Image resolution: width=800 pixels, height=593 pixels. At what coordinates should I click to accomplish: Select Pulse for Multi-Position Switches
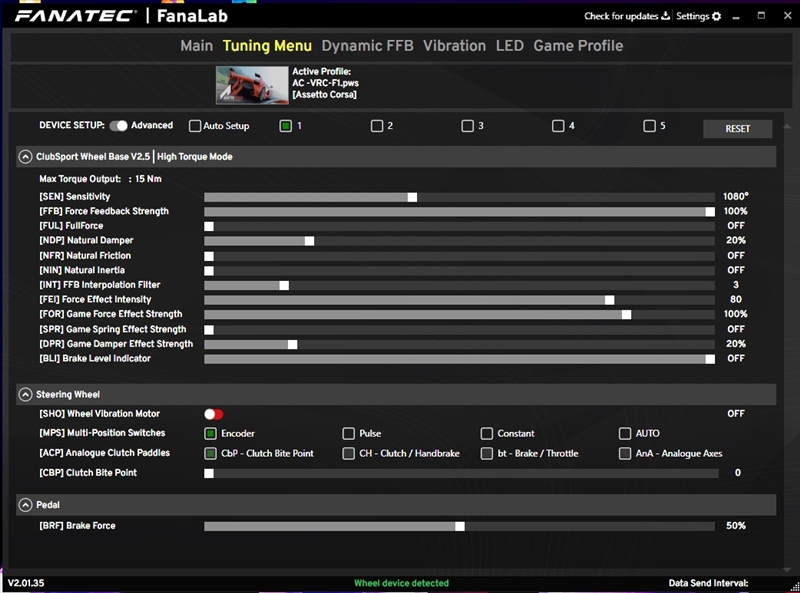348,434
